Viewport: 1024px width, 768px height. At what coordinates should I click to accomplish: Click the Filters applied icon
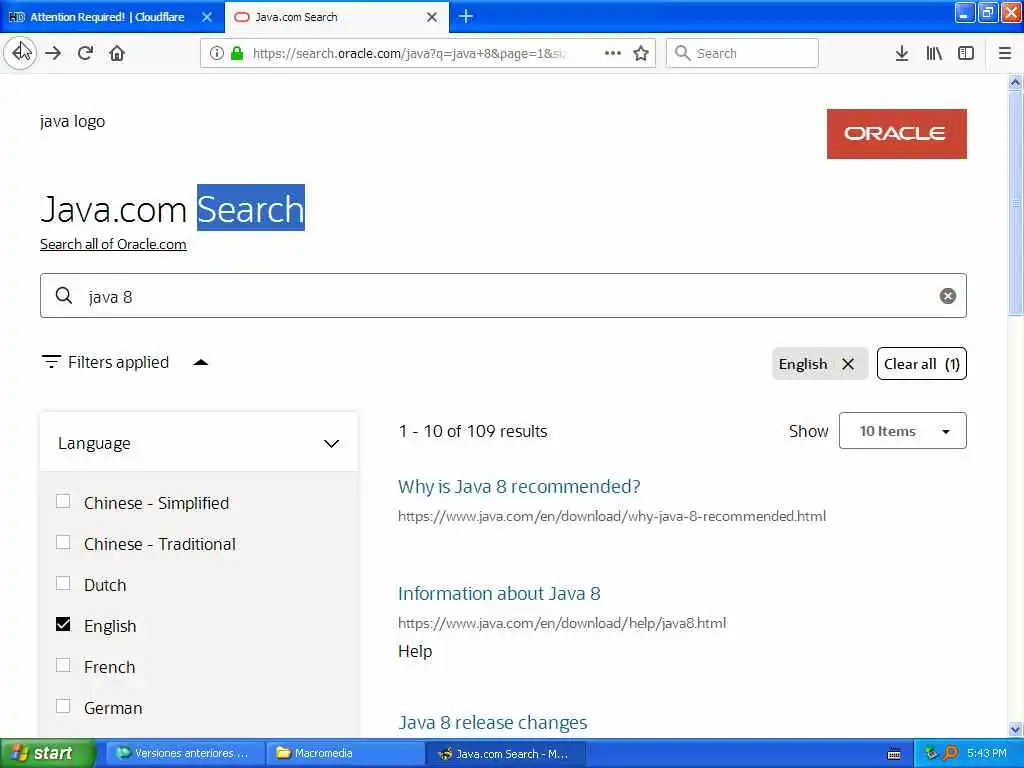pyautogui.click(x=51, y=362)
